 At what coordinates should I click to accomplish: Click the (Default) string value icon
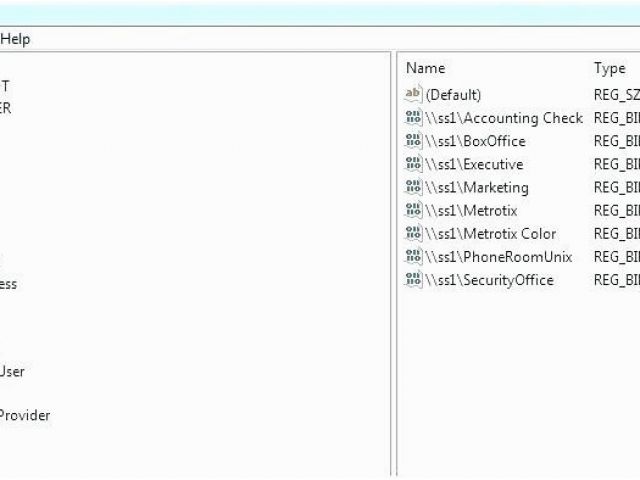coord(414,95)
